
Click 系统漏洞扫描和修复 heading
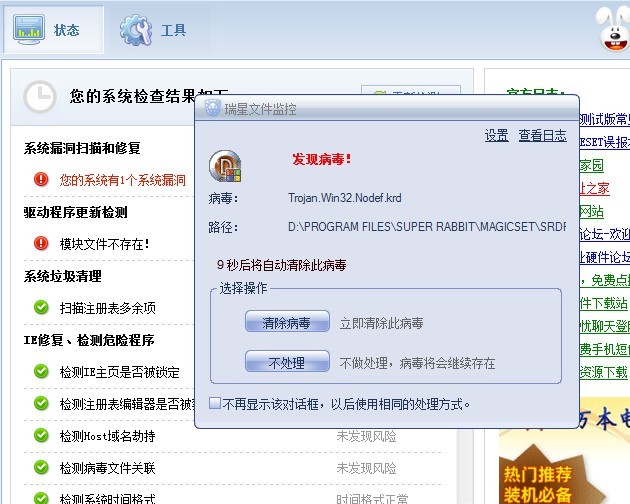tap(82, 148)
